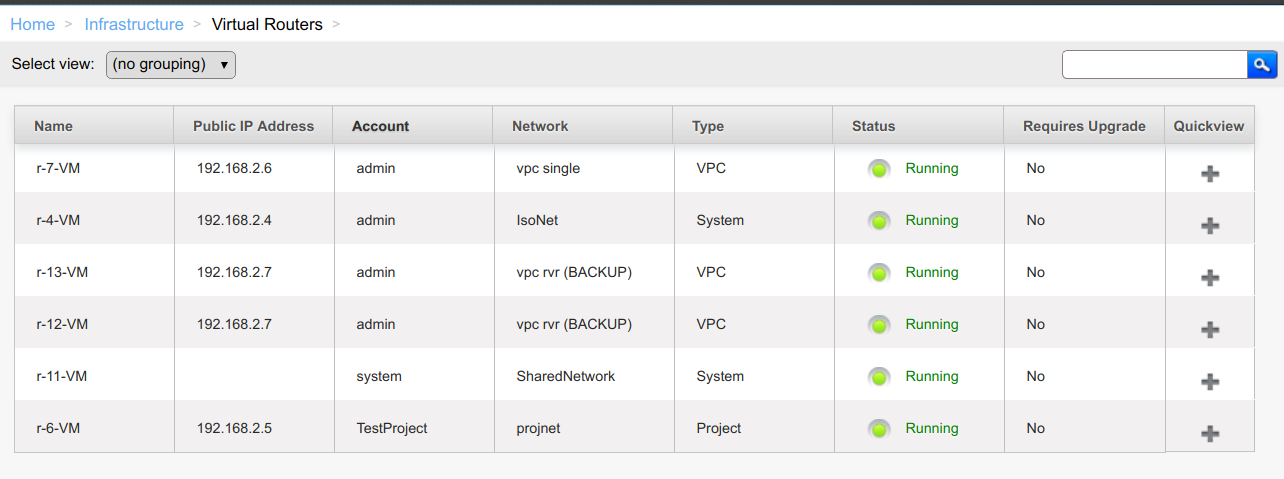Open quickview for r-11-VM router
The image size is (1284, 479).
(1210, 382)
